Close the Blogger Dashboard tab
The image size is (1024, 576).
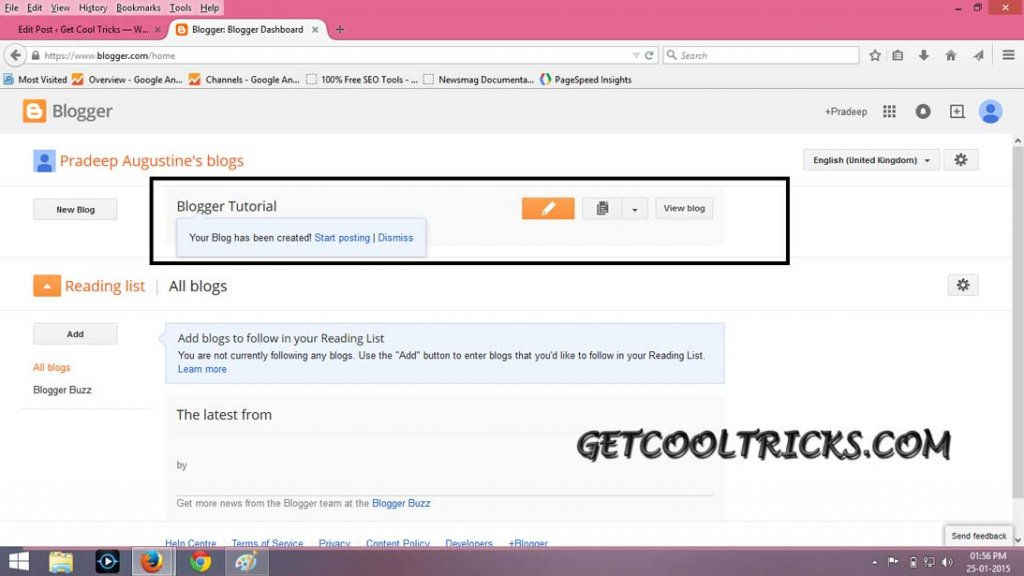coord(315,29)
